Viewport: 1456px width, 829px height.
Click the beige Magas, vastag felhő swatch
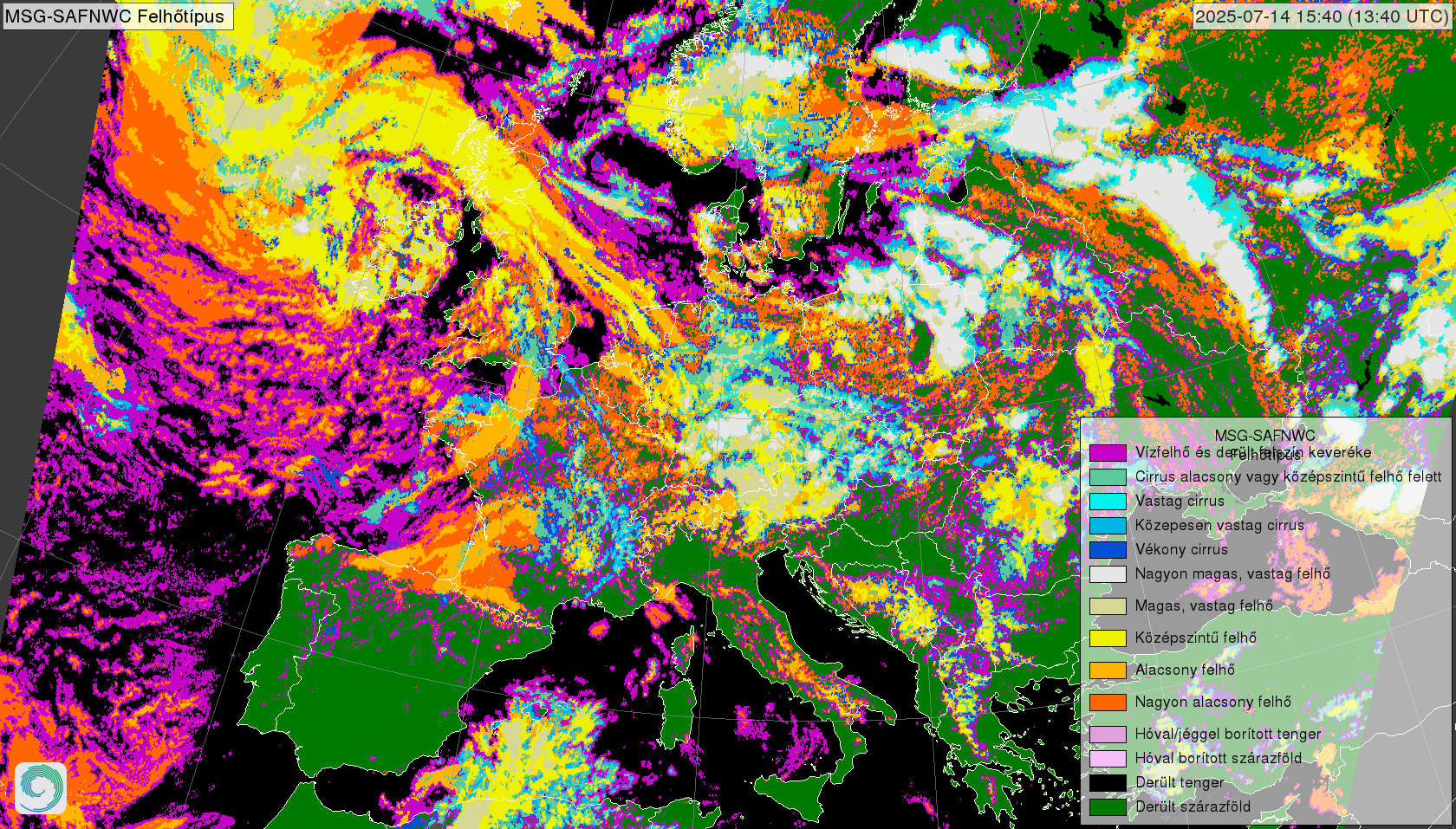[x=1108, y=606]
